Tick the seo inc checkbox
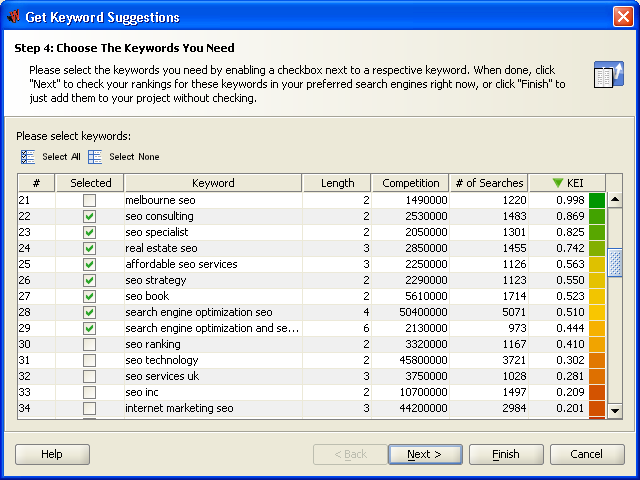 89,392
